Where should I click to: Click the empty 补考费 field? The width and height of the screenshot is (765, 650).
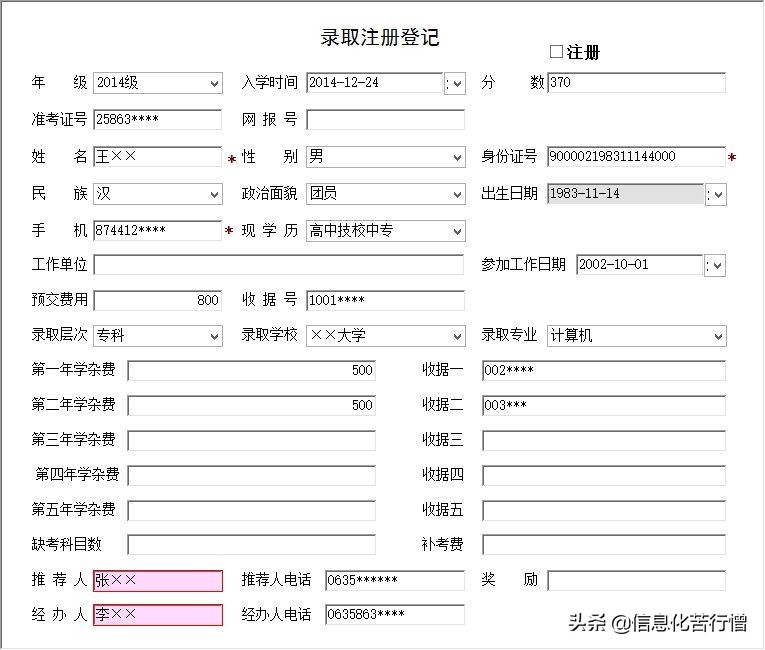click(x=604, y=545)
